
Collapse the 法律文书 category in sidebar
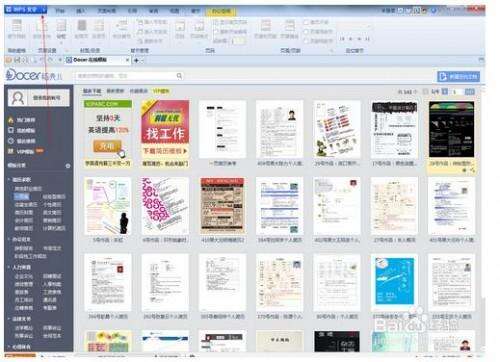[19, 319]
